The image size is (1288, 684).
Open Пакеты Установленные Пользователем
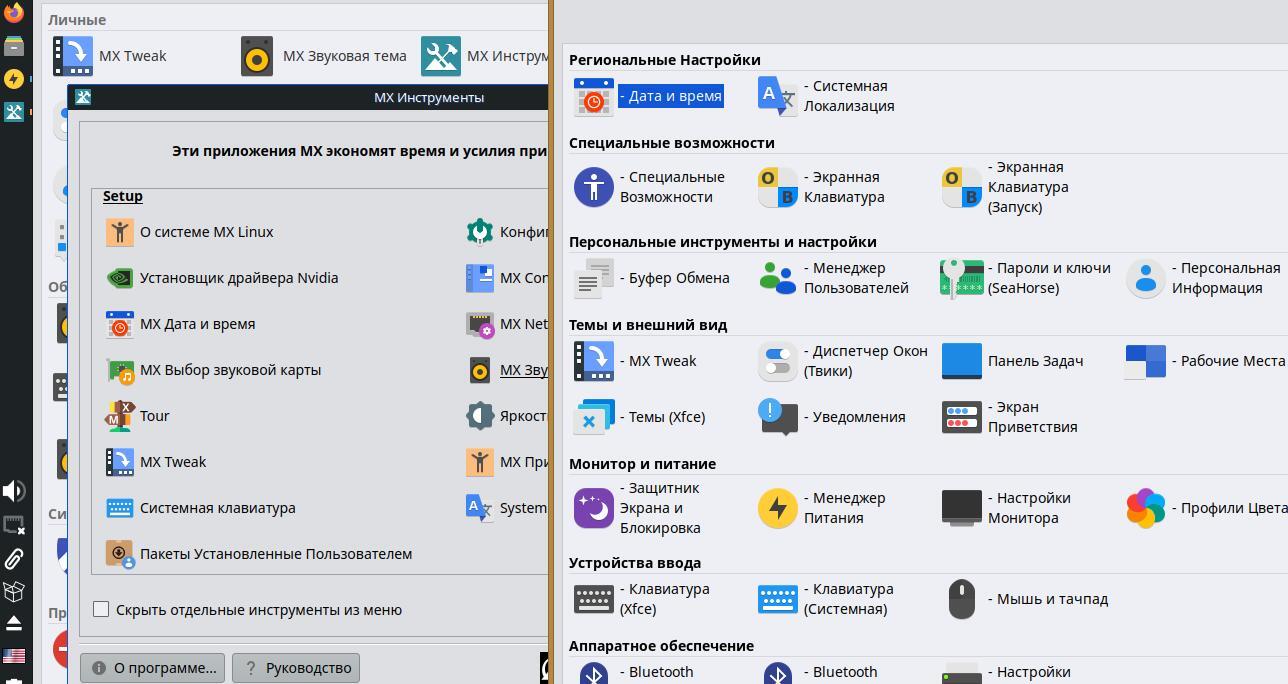(258, 554)
